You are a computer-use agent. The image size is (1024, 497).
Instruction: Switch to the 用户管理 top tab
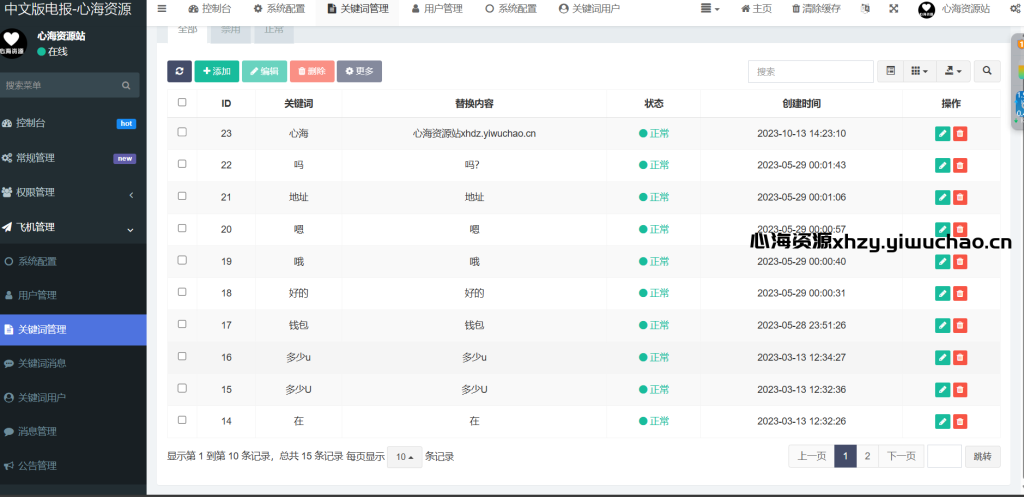tap(437, 9)
